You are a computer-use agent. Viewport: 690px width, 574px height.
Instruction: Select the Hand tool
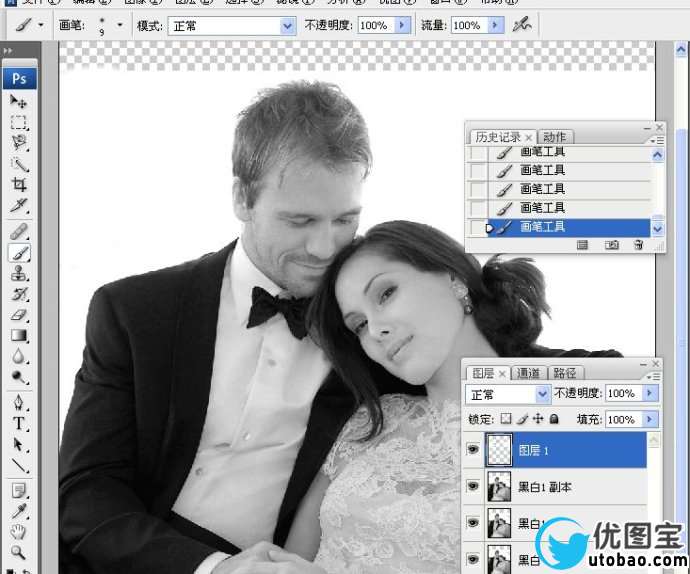(18, 532)
